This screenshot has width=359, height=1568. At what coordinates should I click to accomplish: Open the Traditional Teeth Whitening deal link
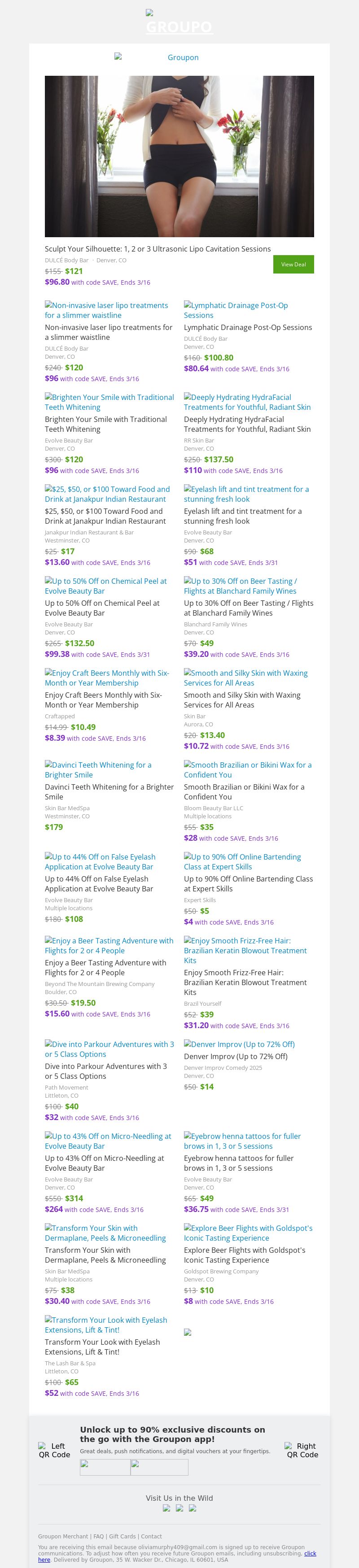109,402
